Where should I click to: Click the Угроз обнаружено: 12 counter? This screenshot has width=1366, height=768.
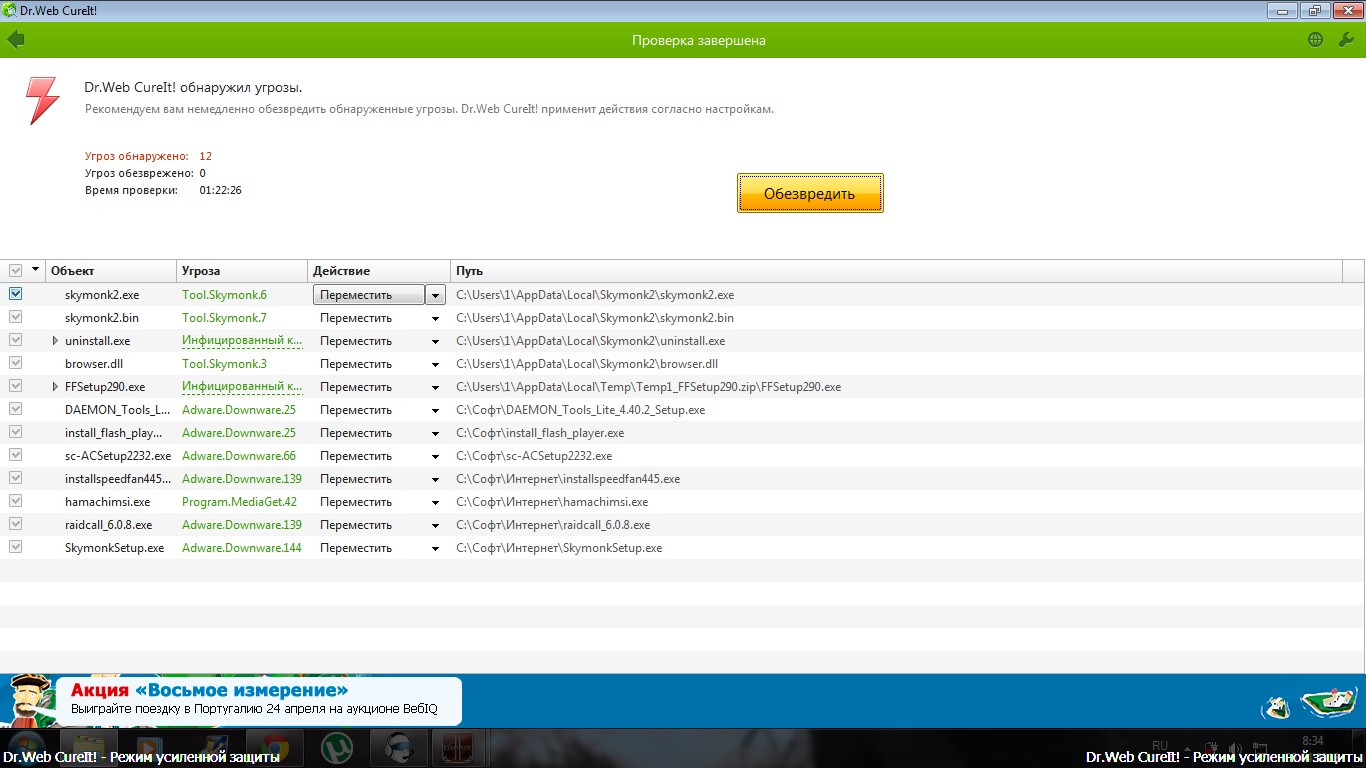(148, 156)
